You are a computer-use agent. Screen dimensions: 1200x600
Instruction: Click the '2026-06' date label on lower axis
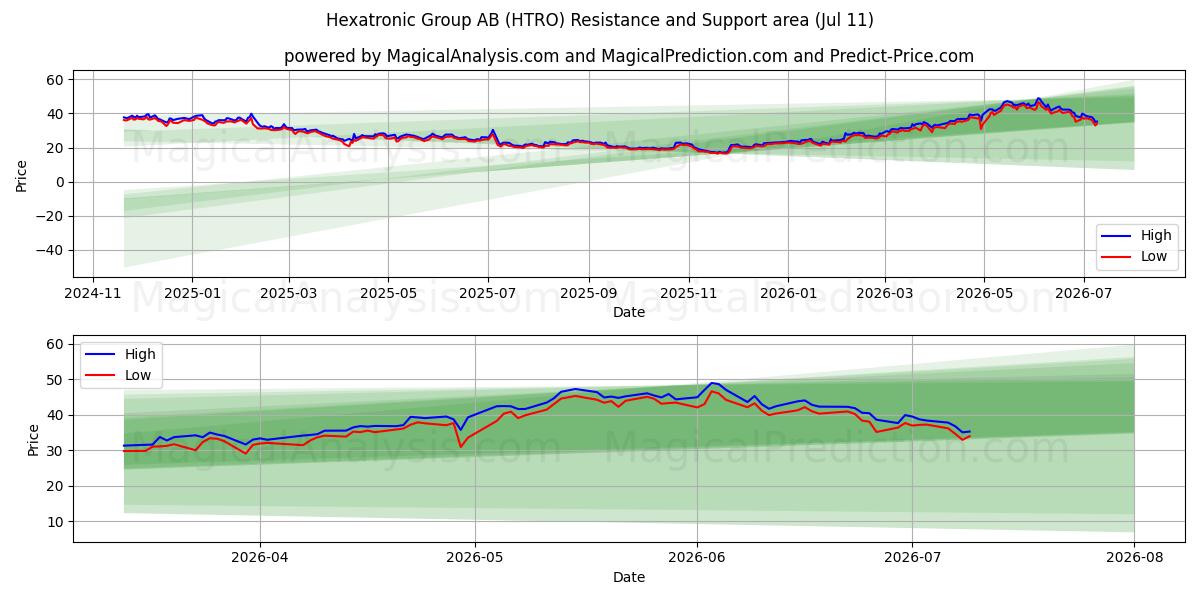coord(697,559)
